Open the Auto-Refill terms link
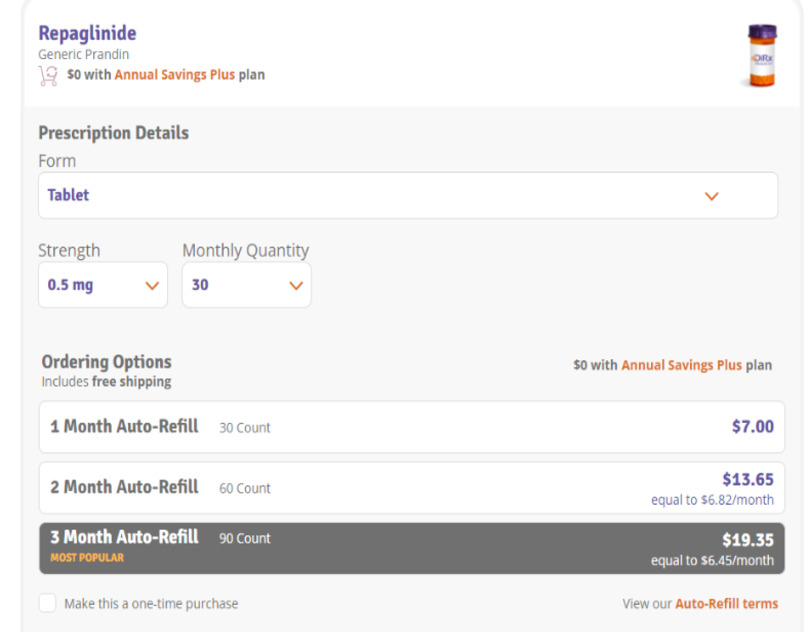This screenshot has height=632, width=808. point(726,604)
